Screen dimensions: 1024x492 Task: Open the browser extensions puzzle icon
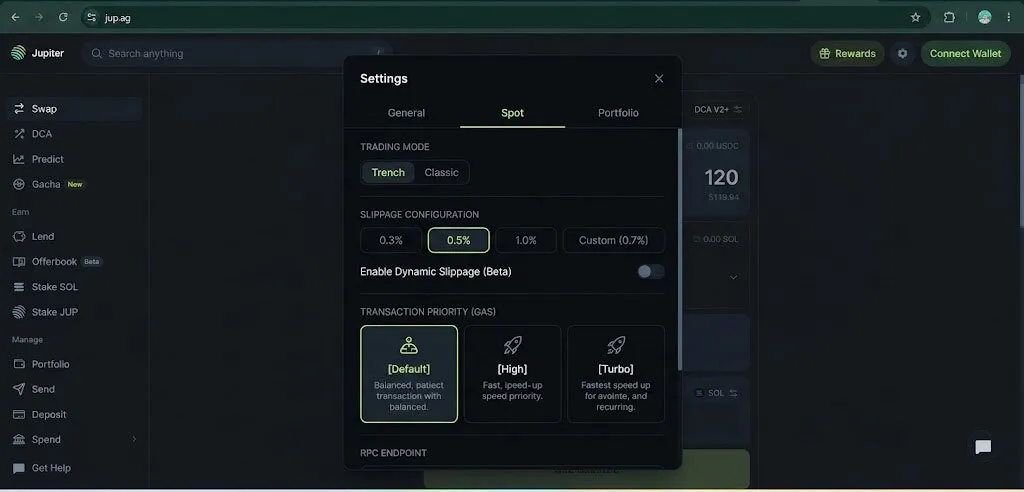(x=950, y=18)
